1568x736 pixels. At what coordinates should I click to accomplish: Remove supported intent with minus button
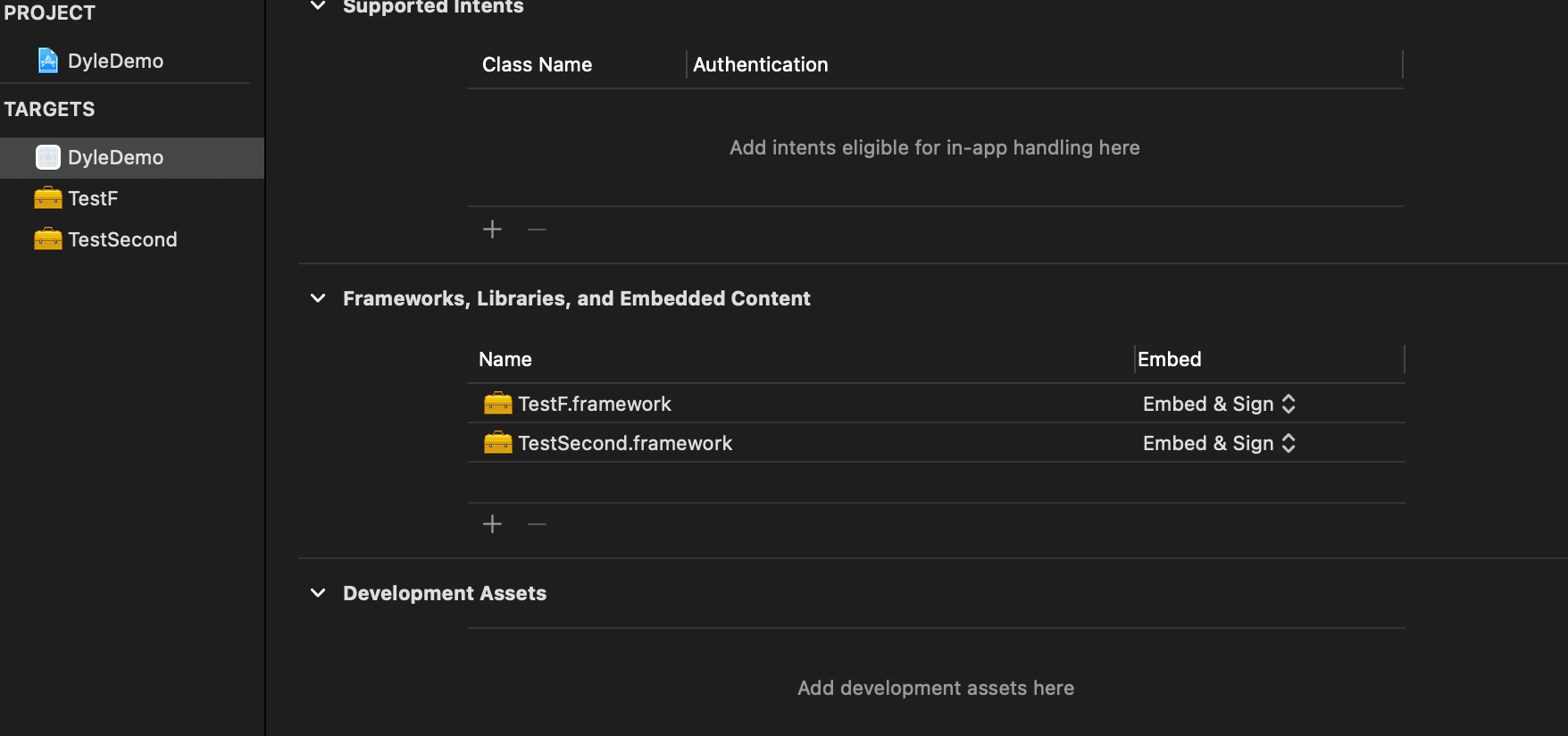pyautogui.click(x=537, y=230)
